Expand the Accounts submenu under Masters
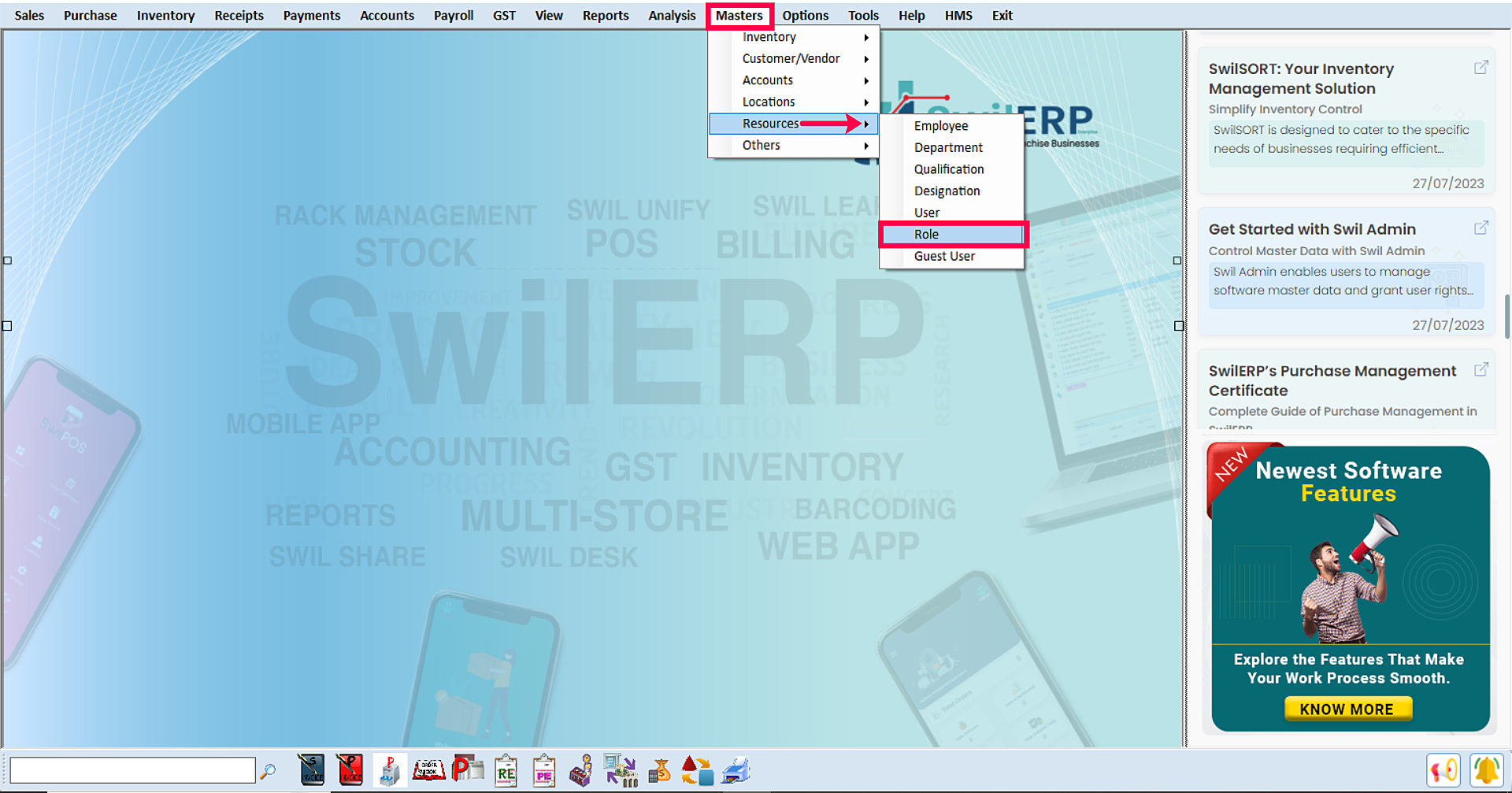1512x793 pixels. 794,80
